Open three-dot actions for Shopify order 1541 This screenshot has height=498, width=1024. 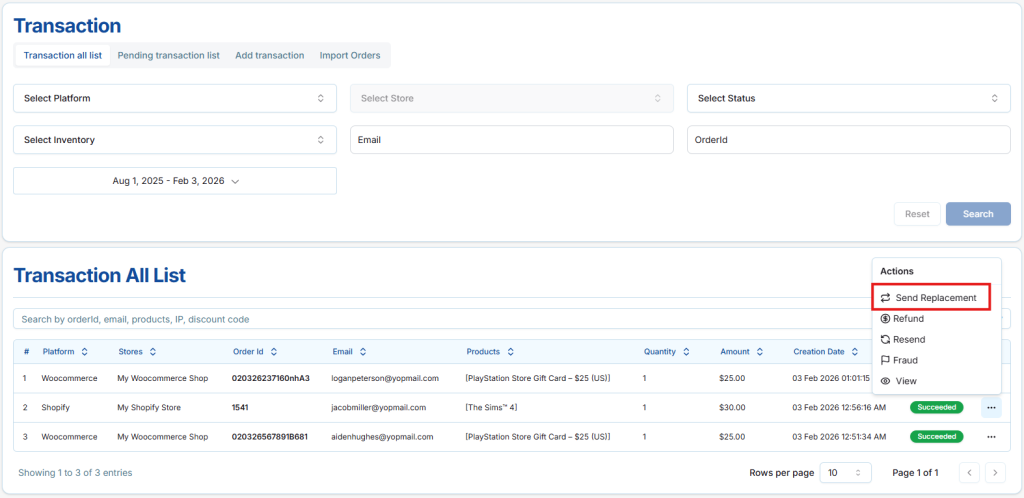click(991, 408)
